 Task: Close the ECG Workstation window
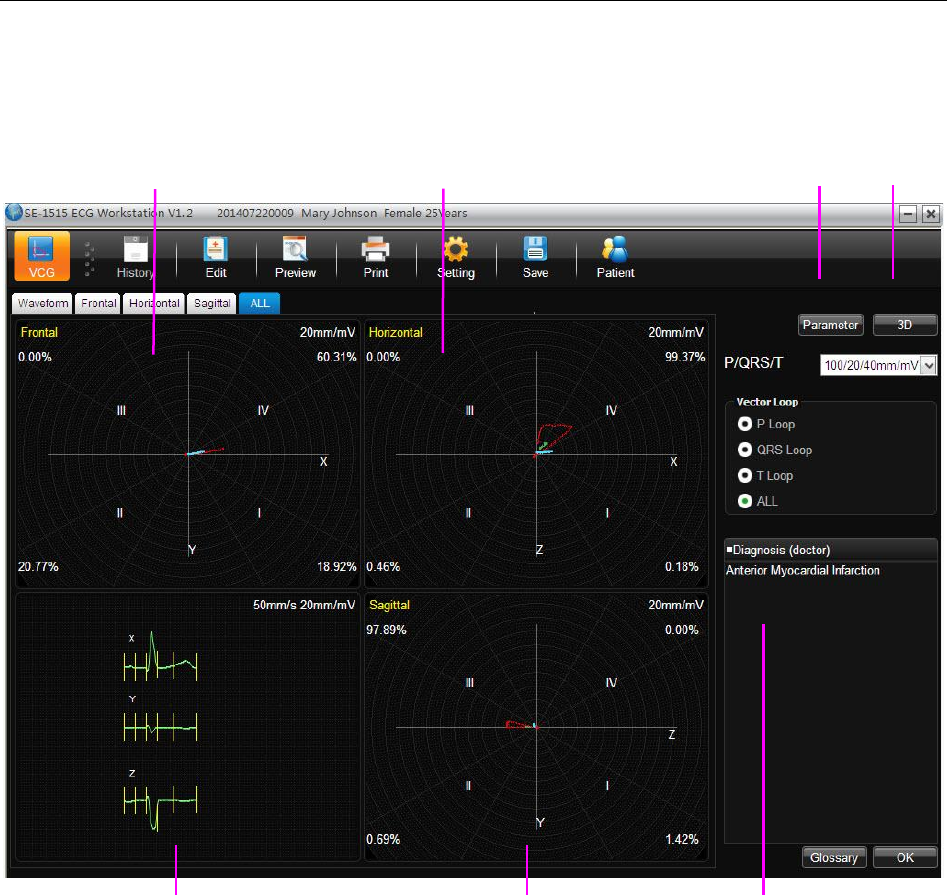pyautogui.click(x=931, y=214)
